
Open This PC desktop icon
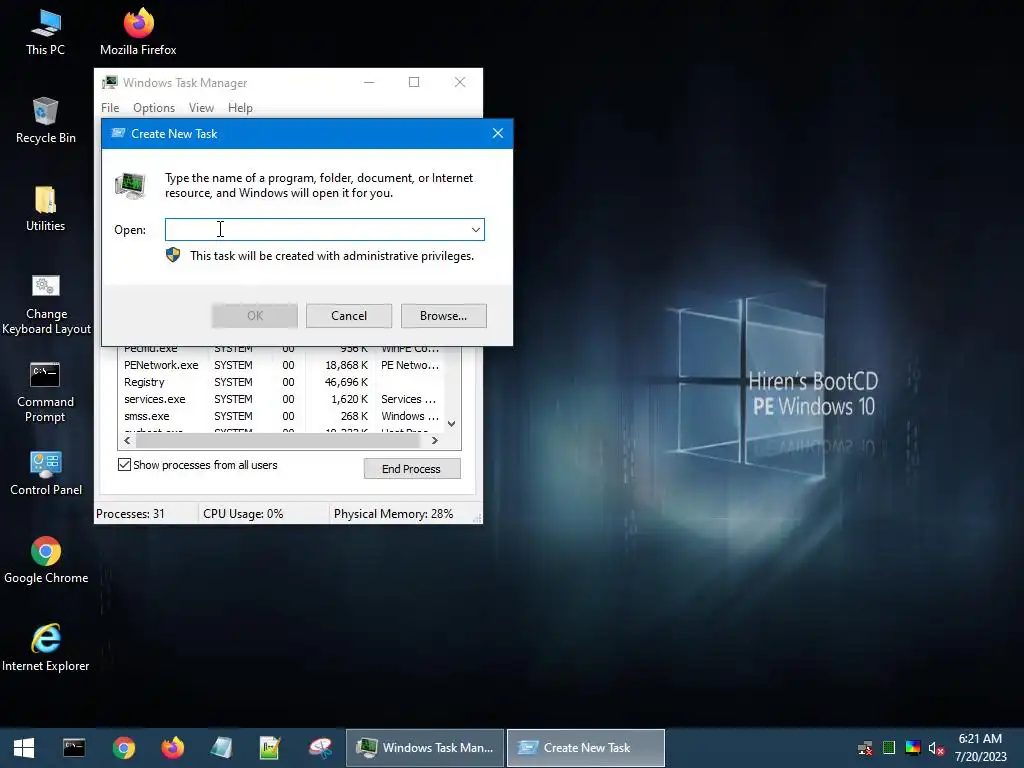pyautogui.click(x=46, y=31)
